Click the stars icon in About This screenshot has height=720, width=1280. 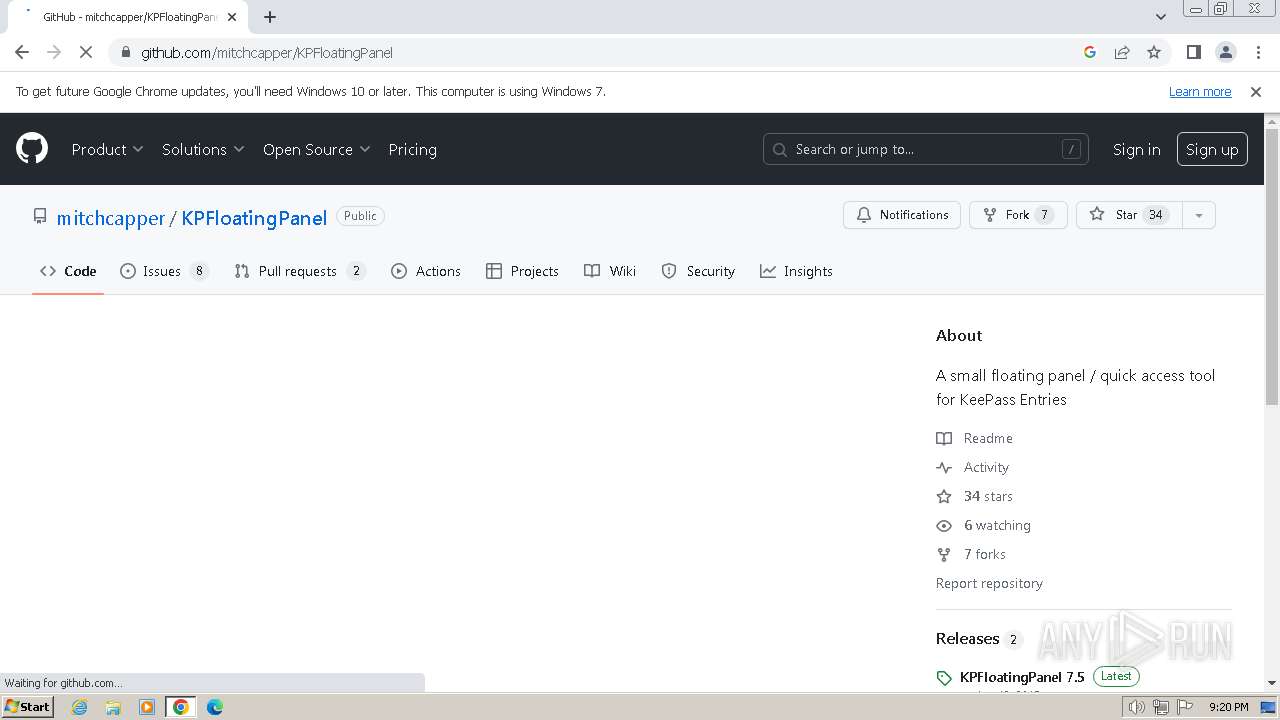pos(944,496)
